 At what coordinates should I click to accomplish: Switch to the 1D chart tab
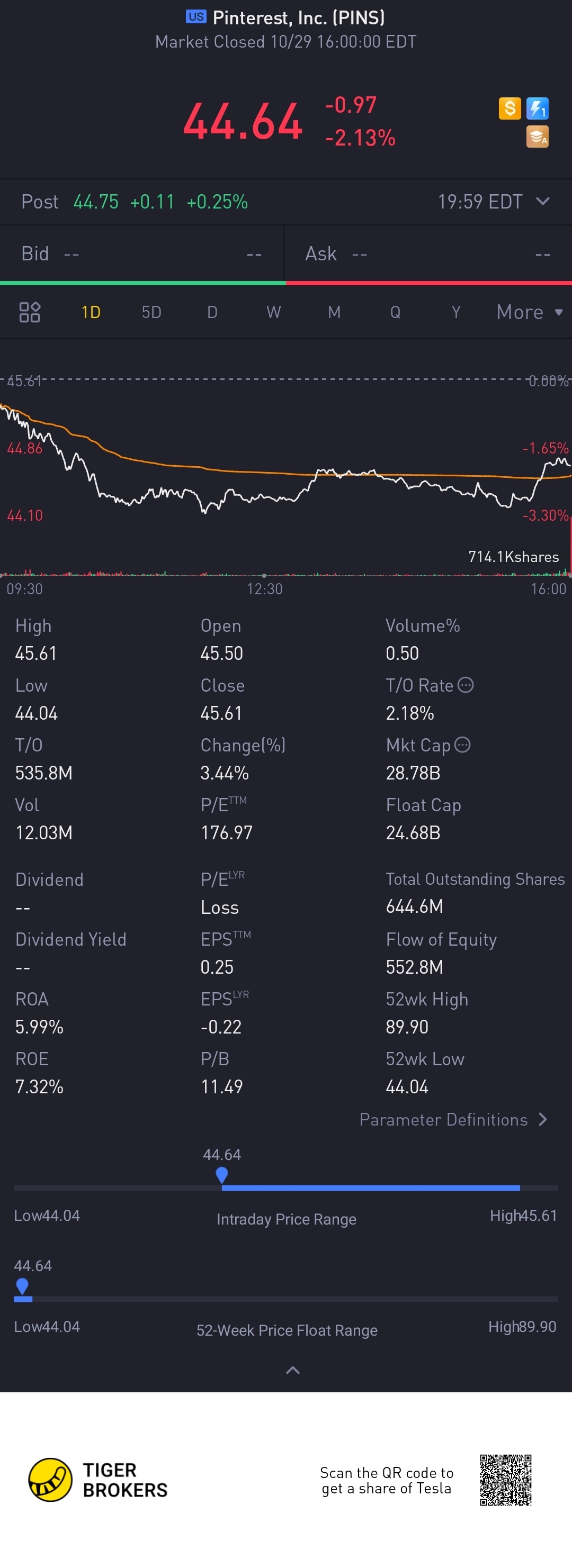(x=91, y=312)
